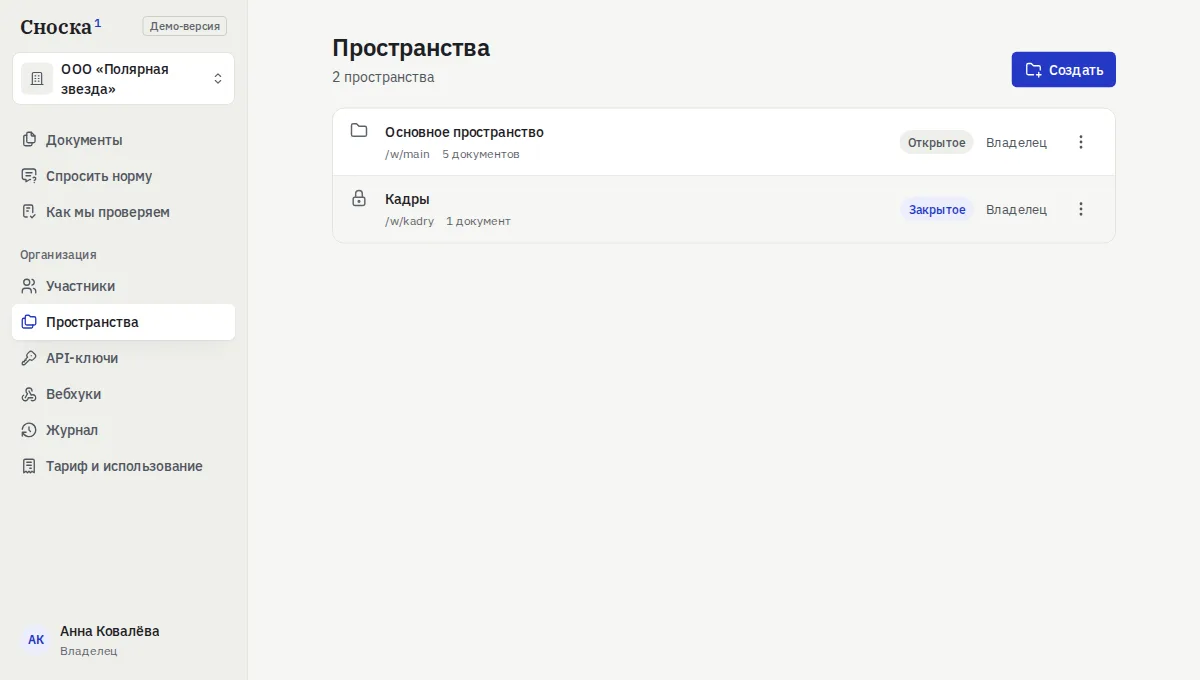The height and width of the screenshot is (680, 1200).
Task: Open Тариф и использование
Action: (123, 466)
